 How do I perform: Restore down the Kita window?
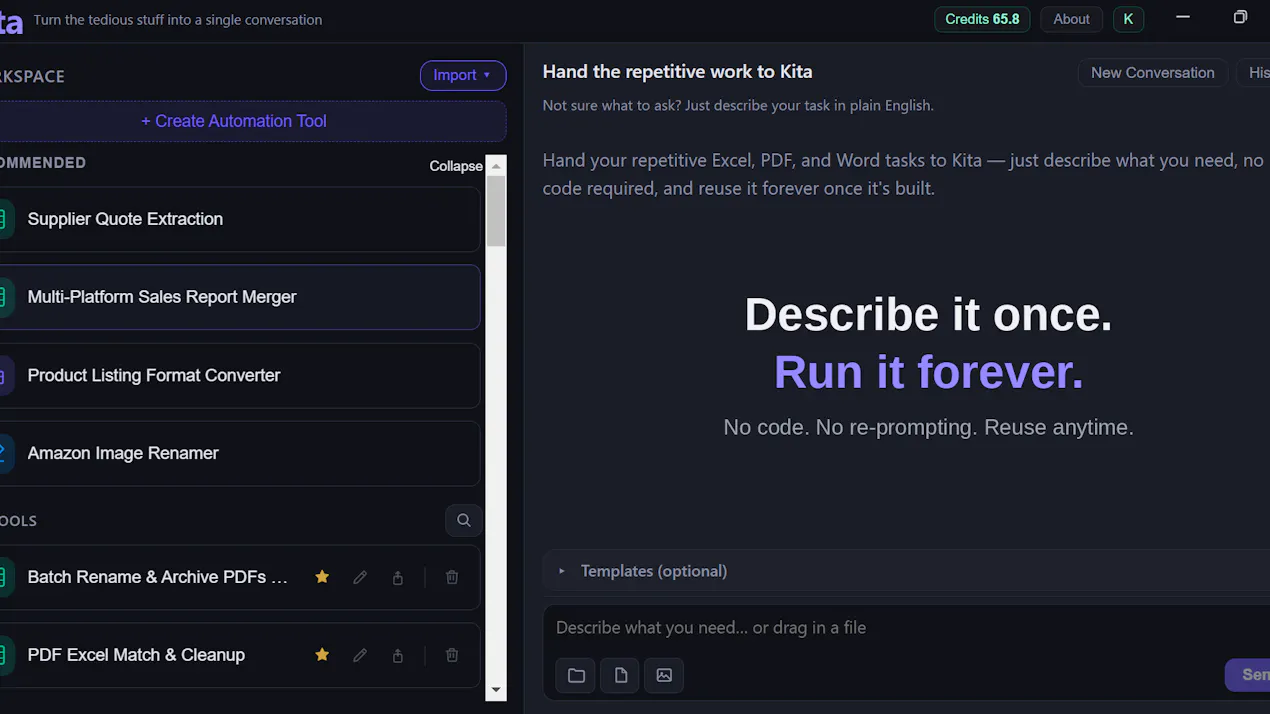click(1240, 17)
